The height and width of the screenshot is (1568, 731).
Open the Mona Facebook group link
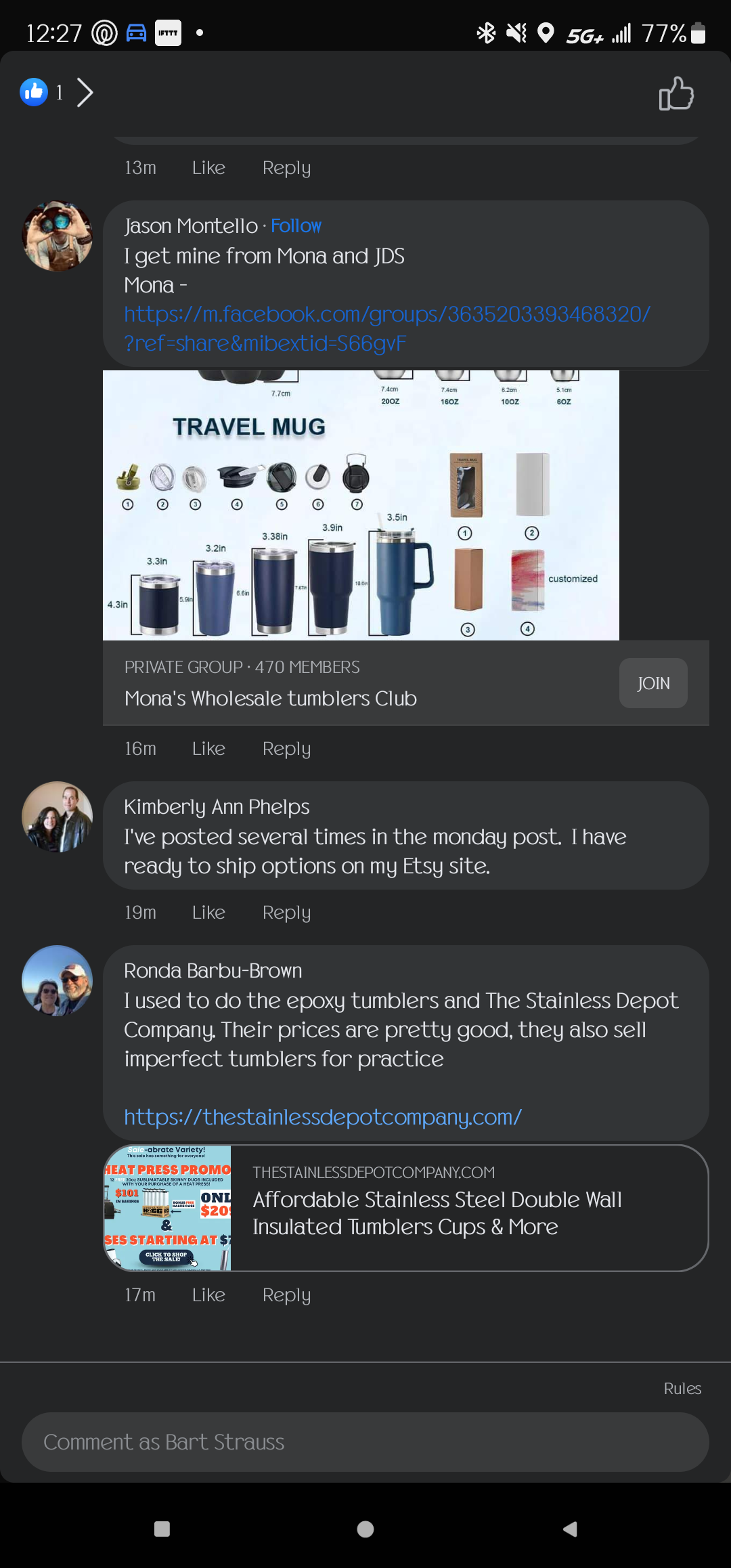pyautogui.click(x=387, y=328)
